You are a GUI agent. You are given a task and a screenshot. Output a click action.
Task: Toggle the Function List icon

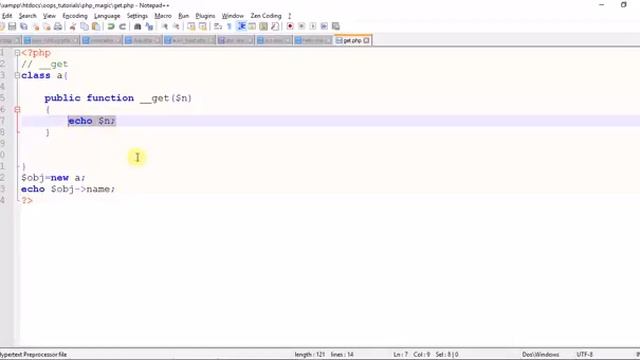coord(275,27)
